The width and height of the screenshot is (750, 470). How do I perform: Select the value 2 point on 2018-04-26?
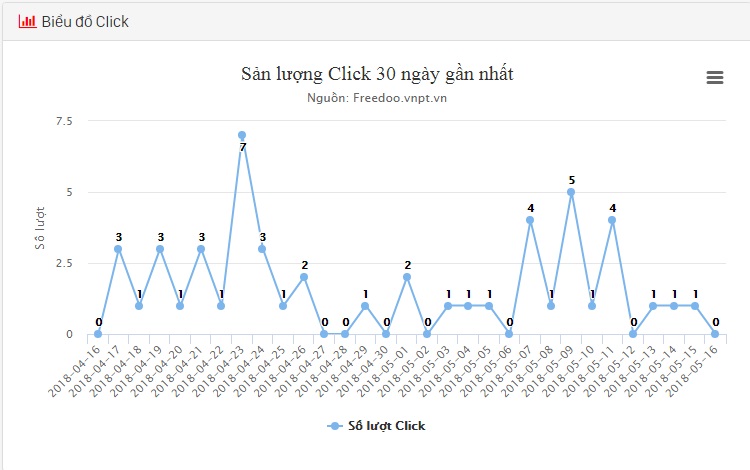[304, 277]
